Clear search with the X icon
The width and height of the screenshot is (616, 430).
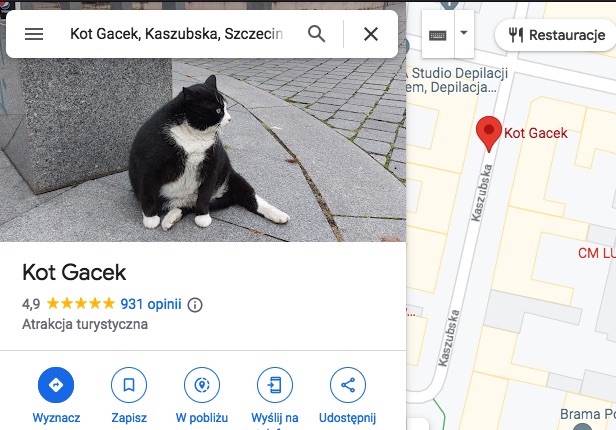tap(371, 34)
